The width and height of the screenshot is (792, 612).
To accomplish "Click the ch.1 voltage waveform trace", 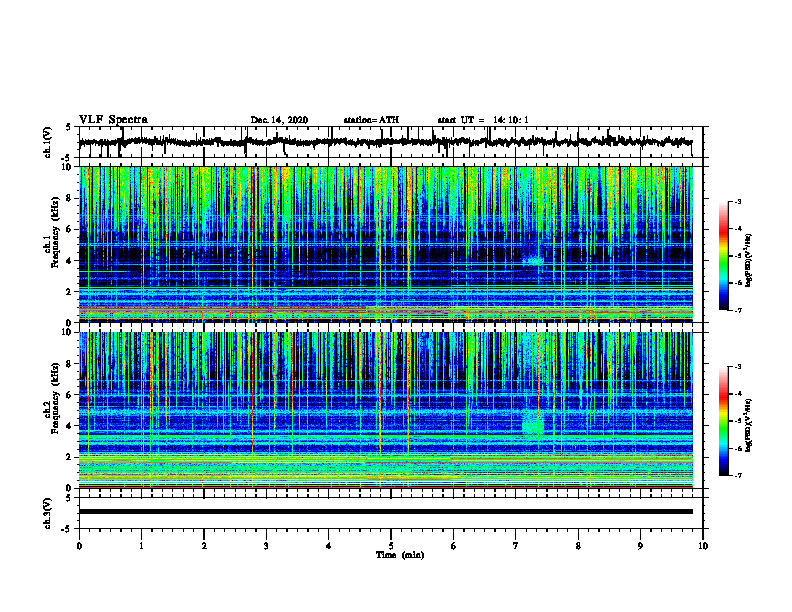I will [385, 142].
